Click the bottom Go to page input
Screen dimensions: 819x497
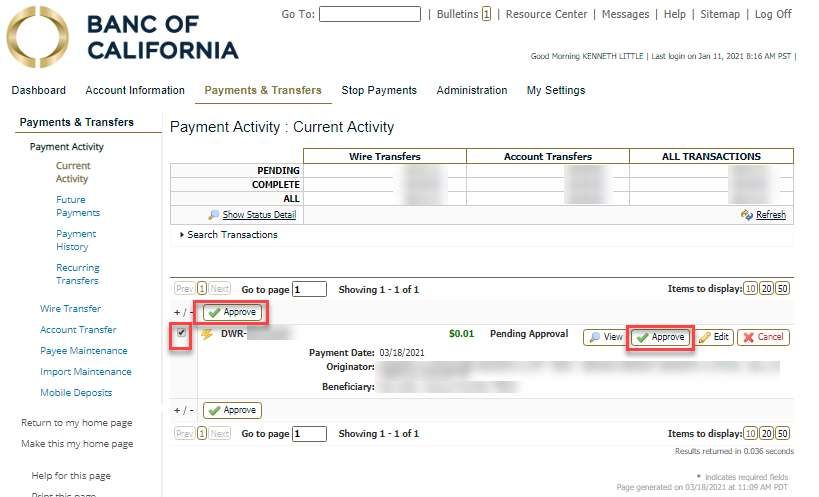(x=309, y=434)
